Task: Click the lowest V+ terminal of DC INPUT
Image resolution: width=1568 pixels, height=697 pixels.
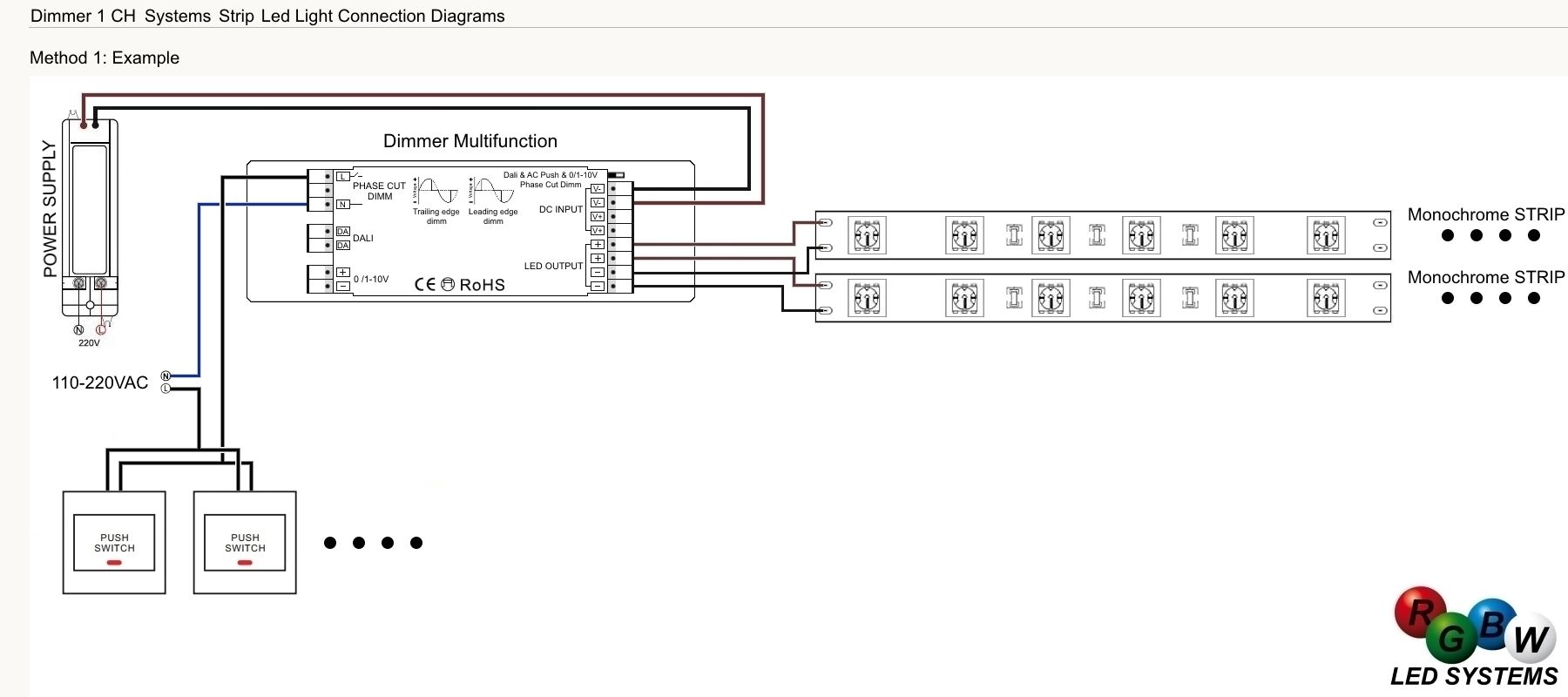Action: 598,230
